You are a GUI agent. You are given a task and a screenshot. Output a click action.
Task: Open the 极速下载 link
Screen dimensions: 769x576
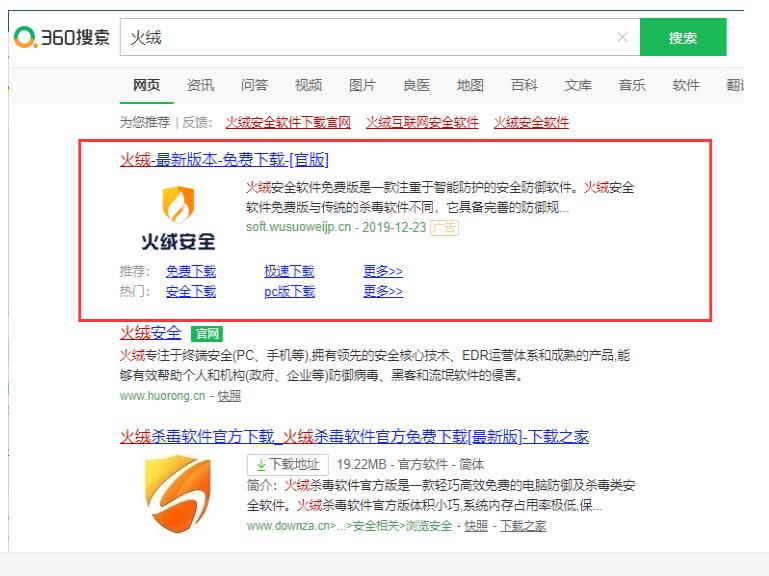pyautogui.click(x=289, y=271)
